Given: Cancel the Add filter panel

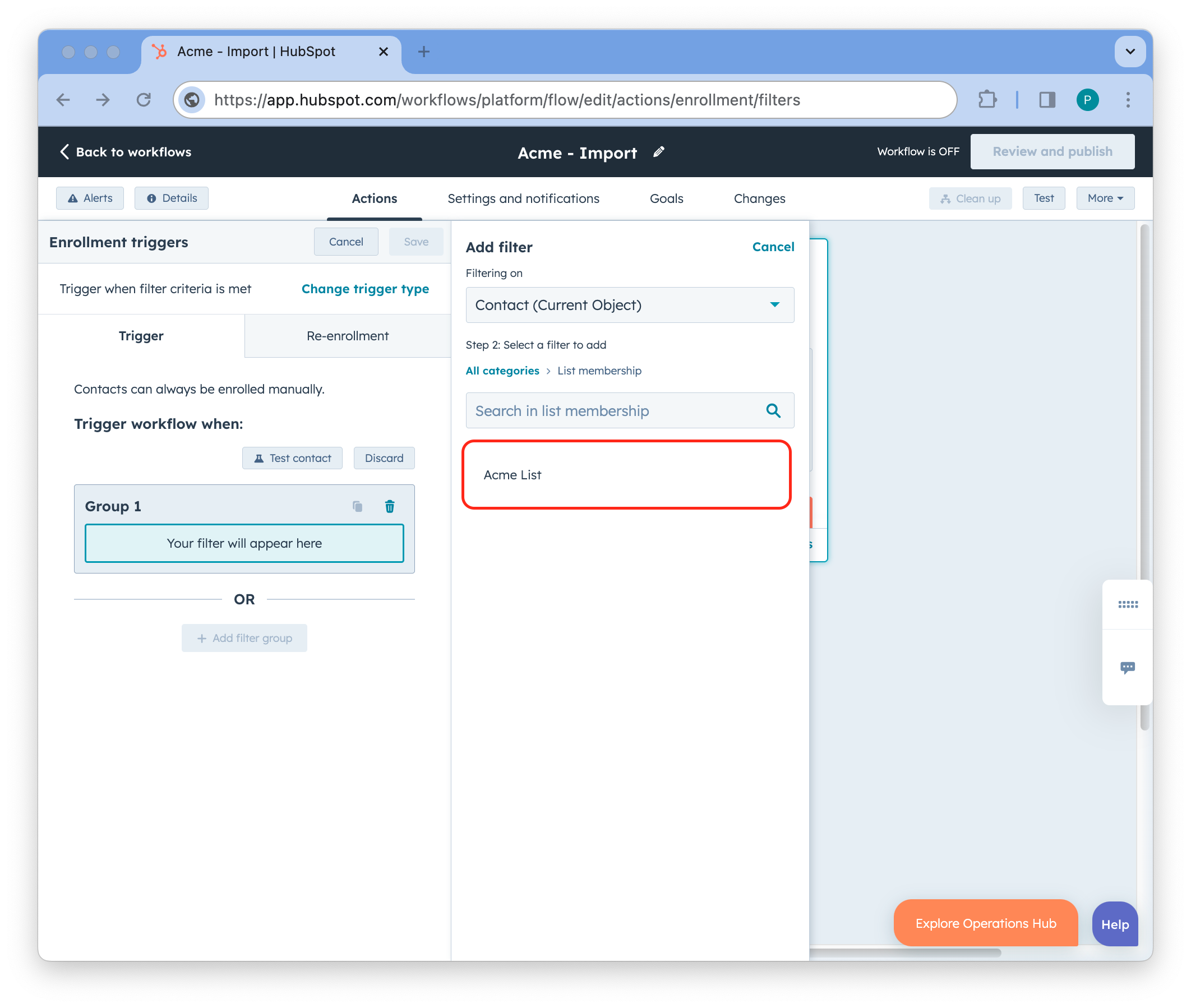Looking at the screenshot, I should [x=773, y=247].
